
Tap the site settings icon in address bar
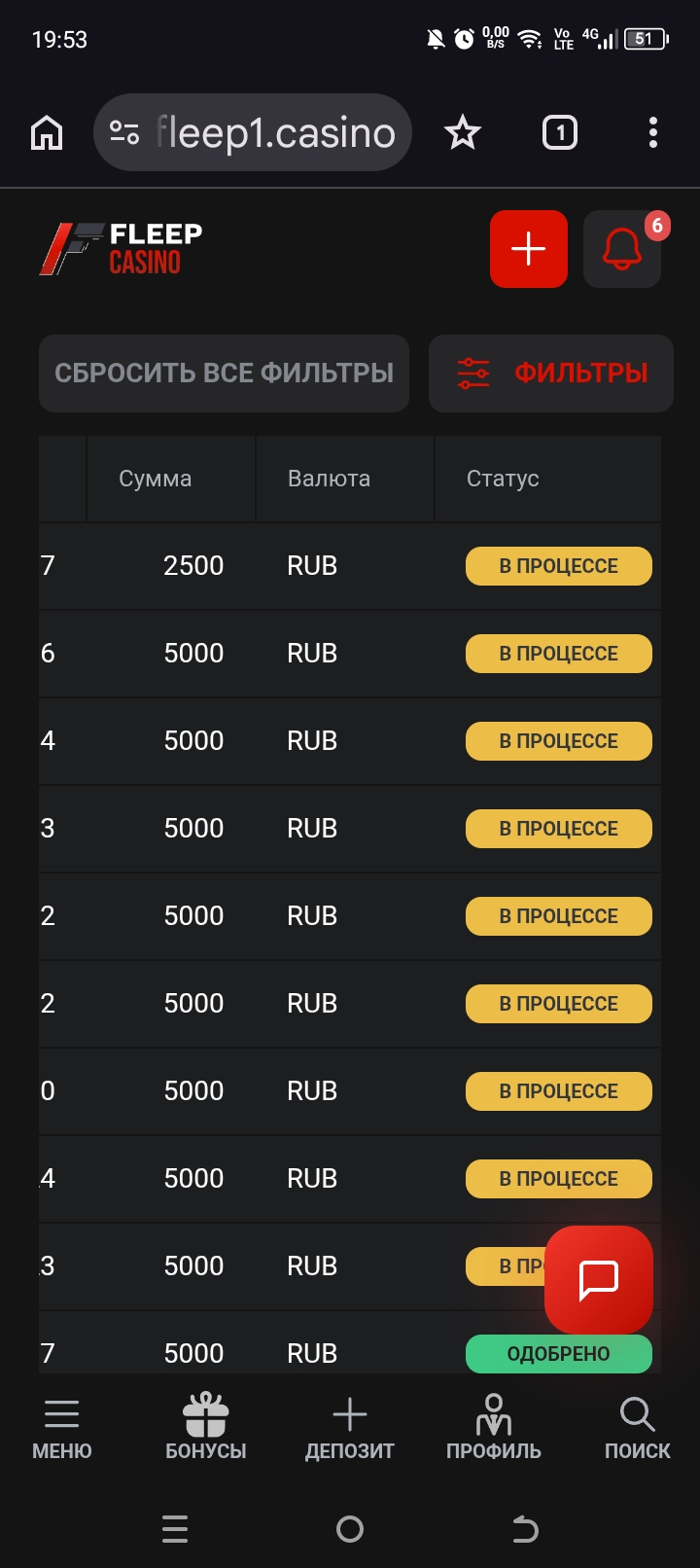(x=124, y=132)
